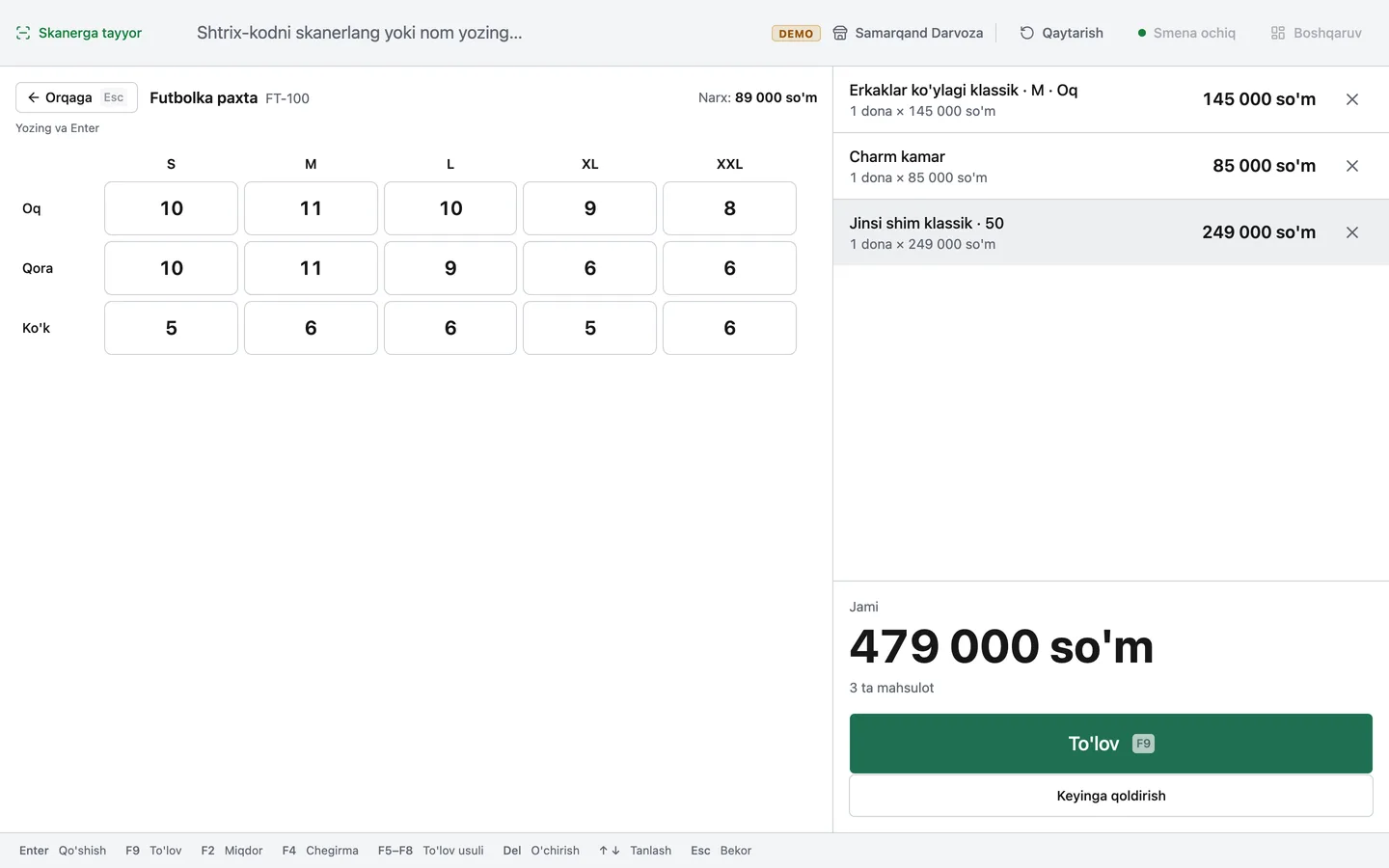This screenshot has width=1389, height=868.
Task: Delete Jinsi shim klassik cart line
Action: pos(1352,232)
